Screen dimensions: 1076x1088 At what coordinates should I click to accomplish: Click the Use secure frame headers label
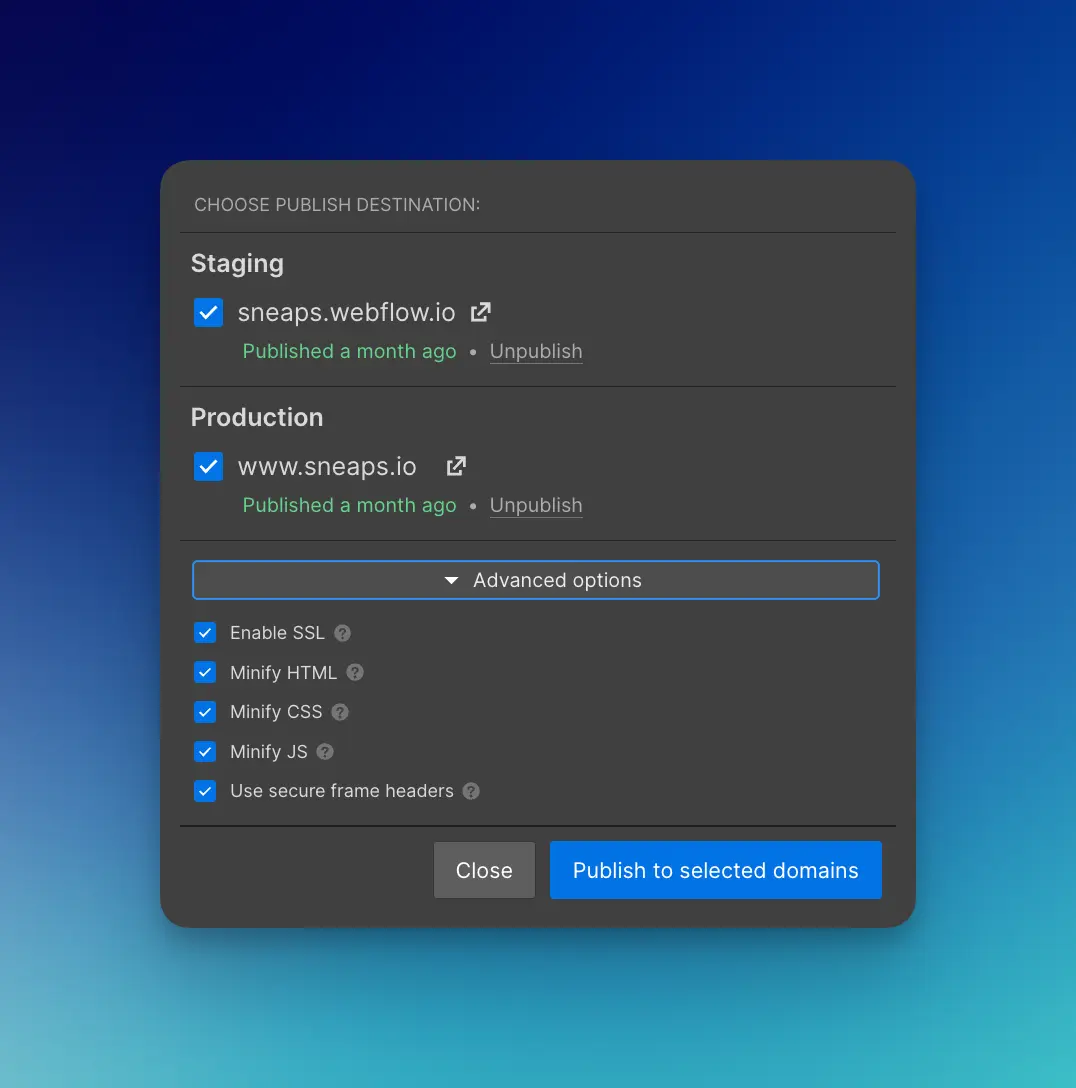tap(341, 791)
